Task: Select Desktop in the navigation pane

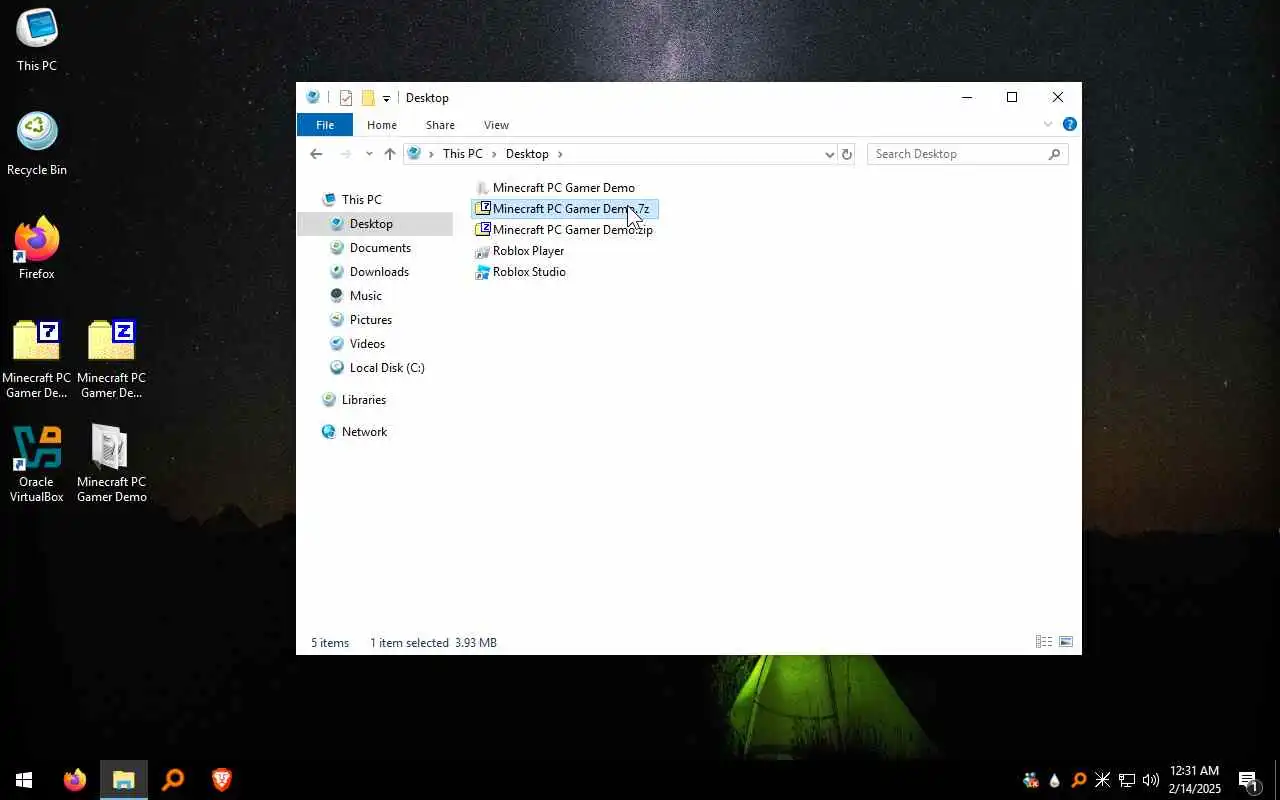Action: tap(375, 224)
